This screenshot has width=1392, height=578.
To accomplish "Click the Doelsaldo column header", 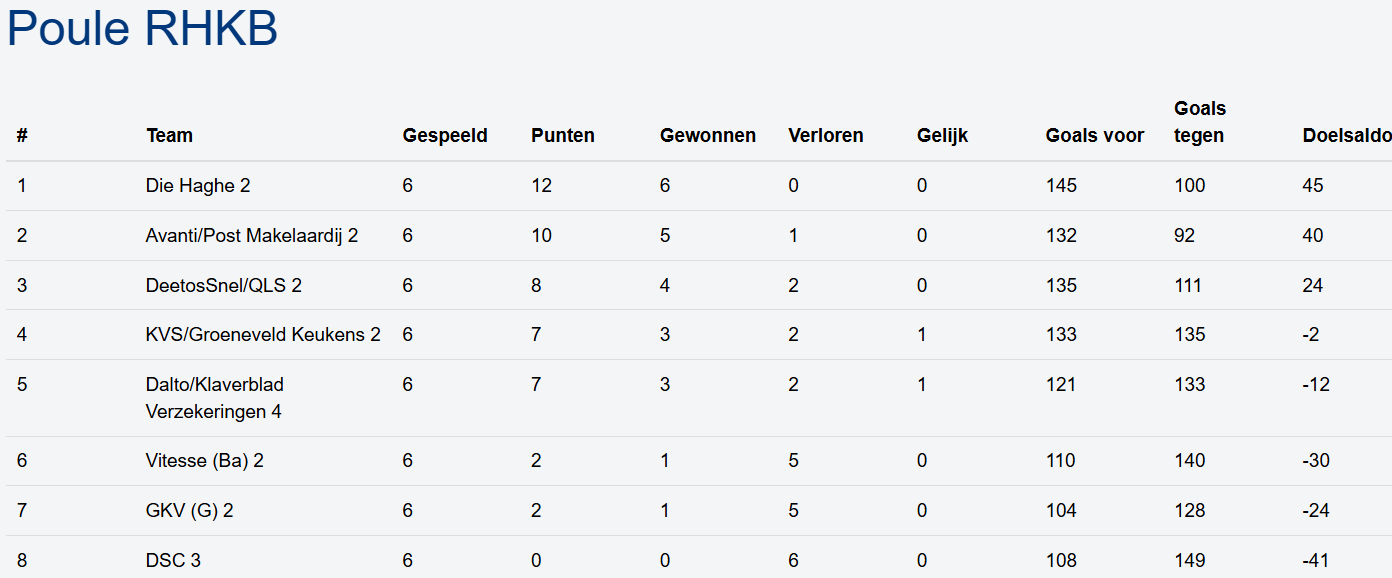I will (1346, 135).
